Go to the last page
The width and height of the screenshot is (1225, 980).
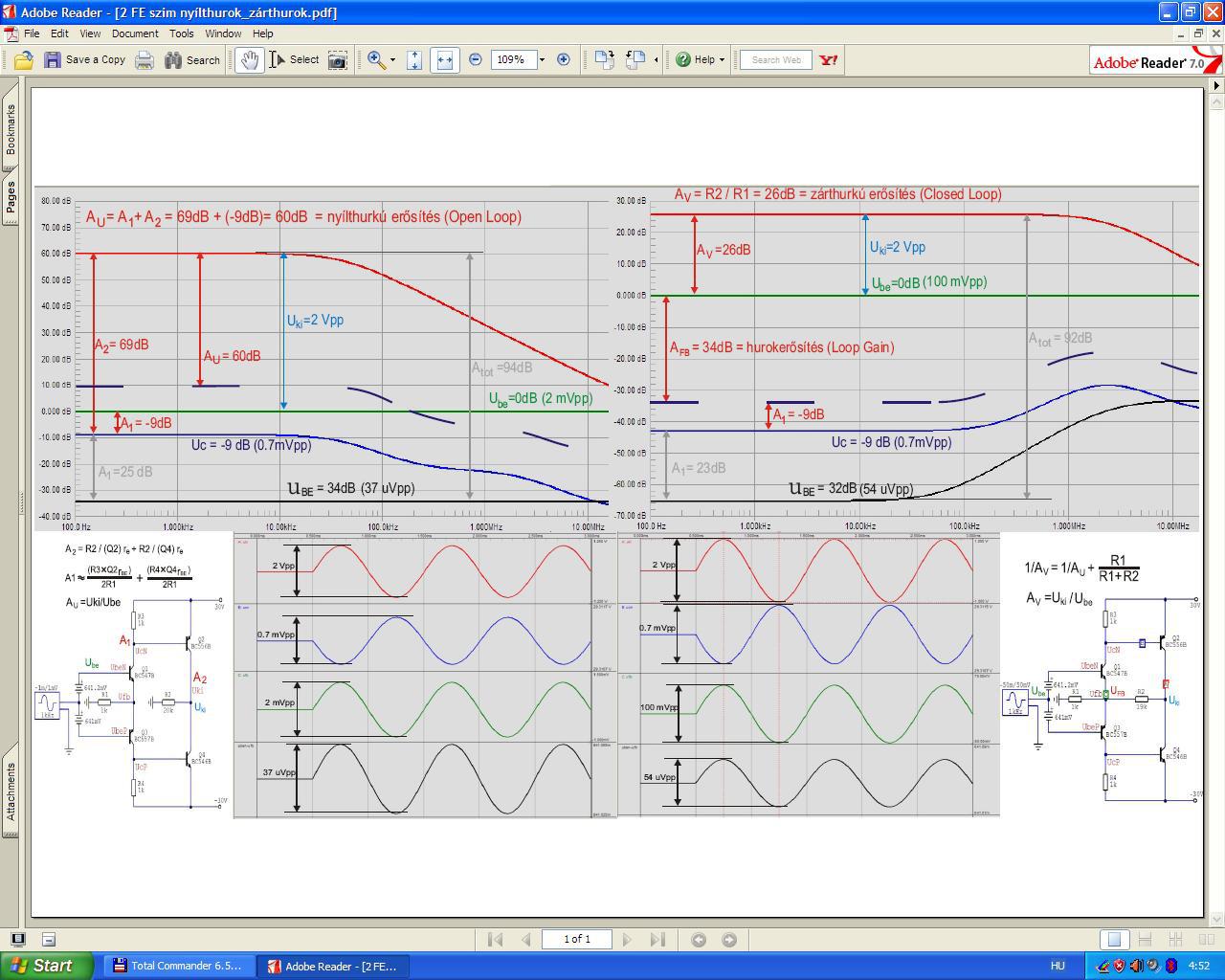657,940
